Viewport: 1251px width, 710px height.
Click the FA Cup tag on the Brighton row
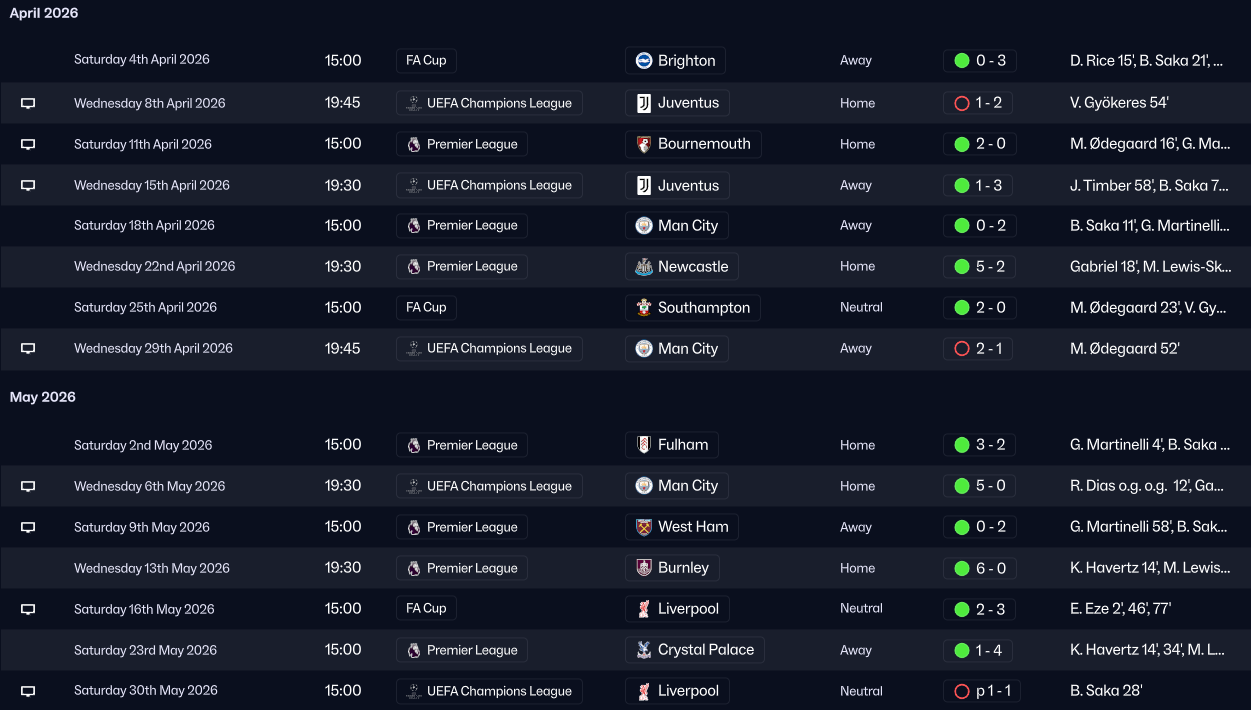tap(426, 61)
